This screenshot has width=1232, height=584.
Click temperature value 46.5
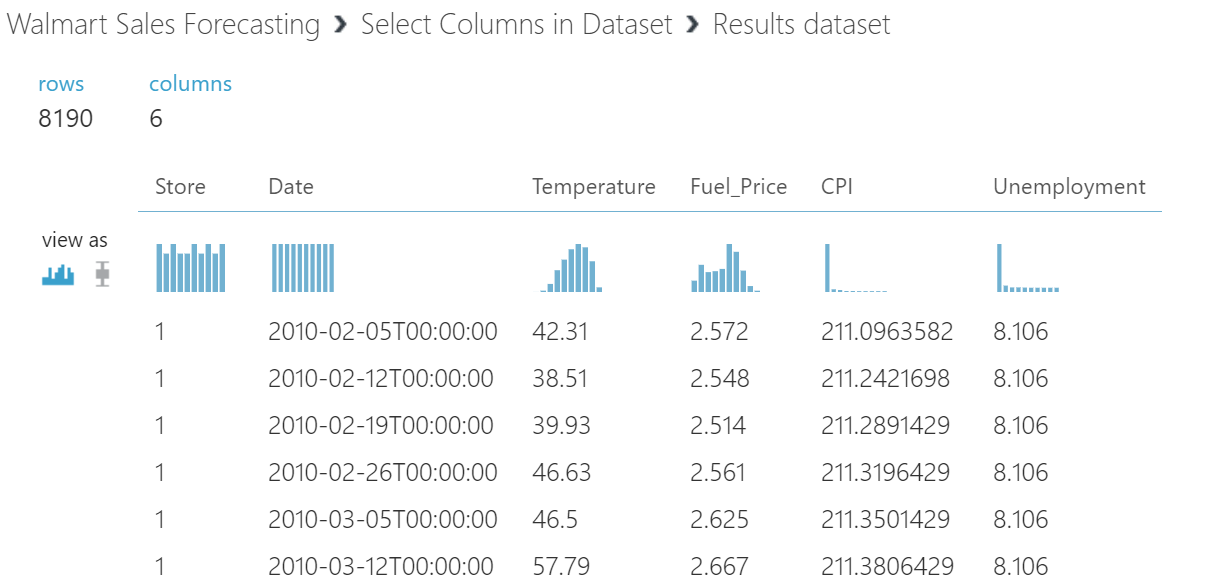(x=553, y=519)
